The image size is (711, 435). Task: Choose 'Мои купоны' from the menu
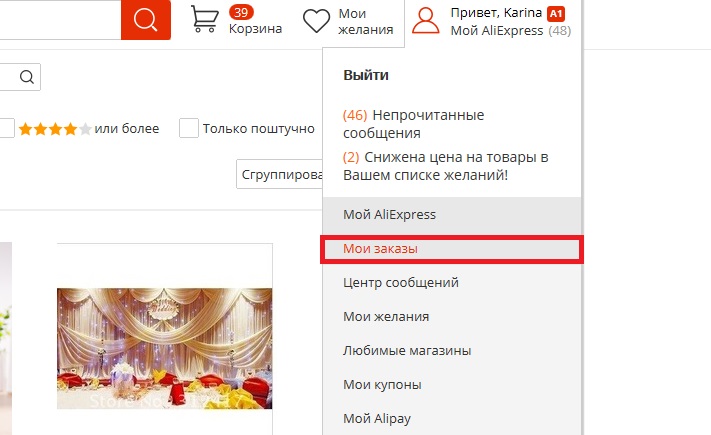click(x=382, y=385)
